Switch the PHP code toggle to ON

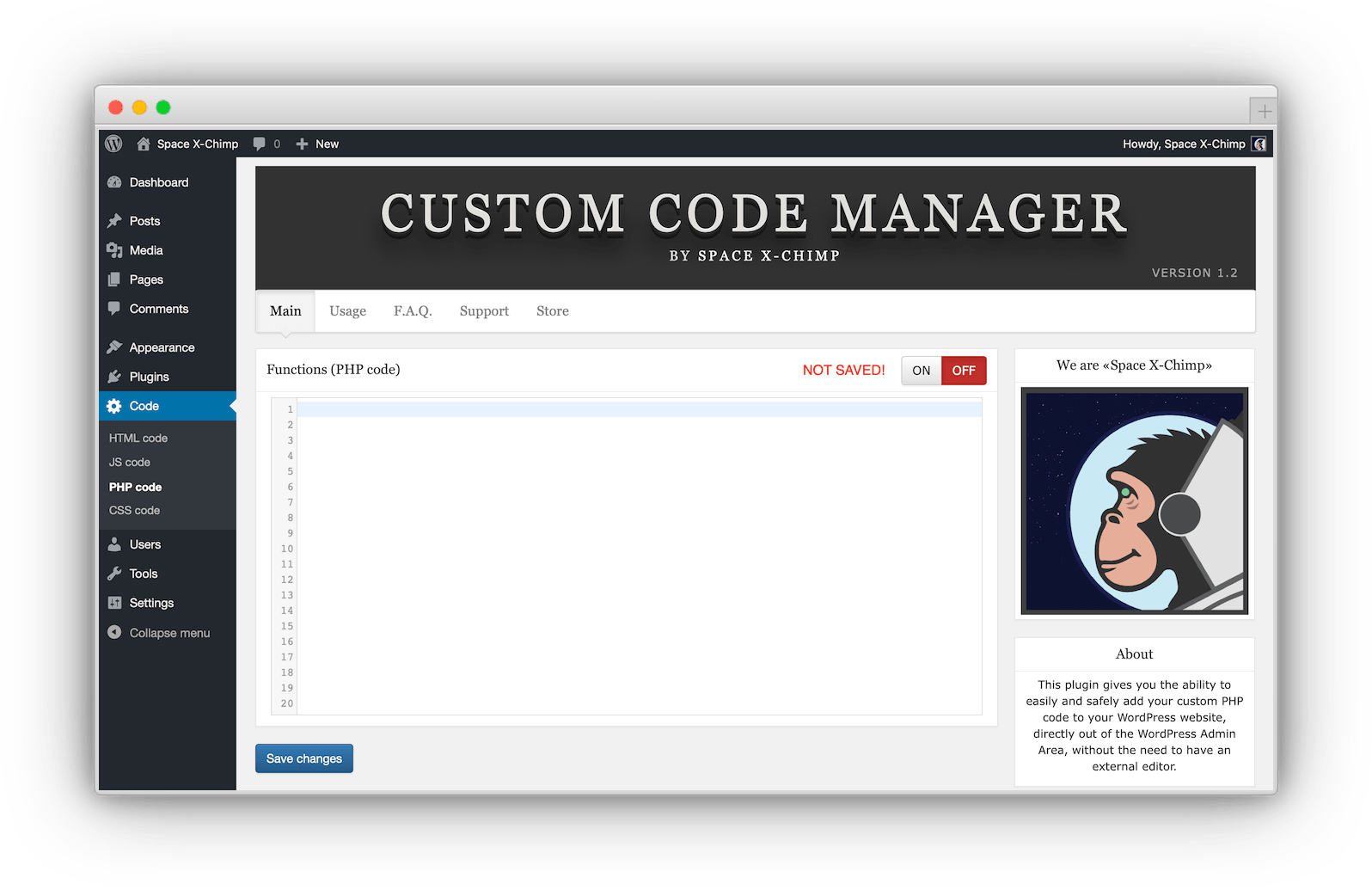(921, 371)
